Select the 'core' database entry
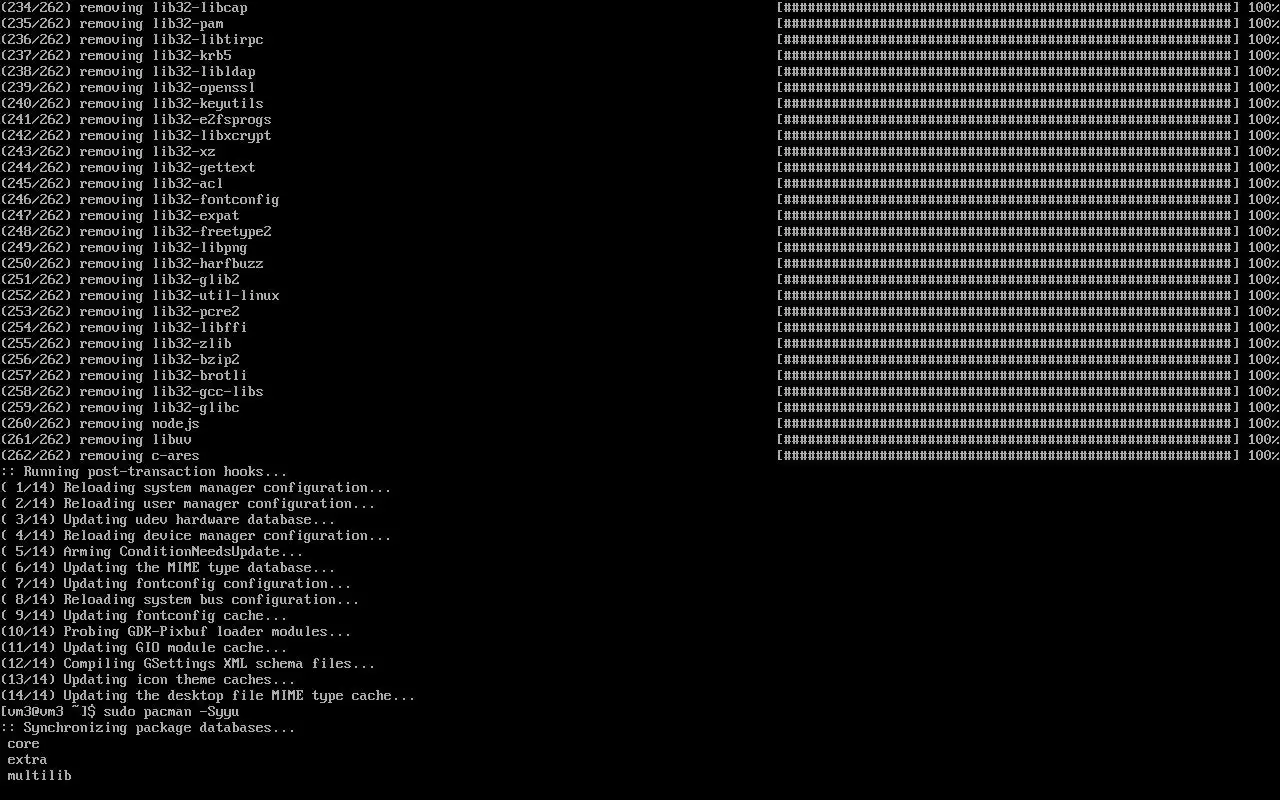The height and width of the screenshot is (800, 1280). 24,744
